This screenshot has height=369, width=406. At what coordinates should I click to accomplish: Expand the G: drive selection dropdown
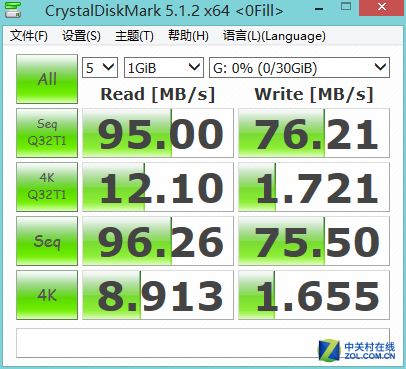[x=299, y=68]
